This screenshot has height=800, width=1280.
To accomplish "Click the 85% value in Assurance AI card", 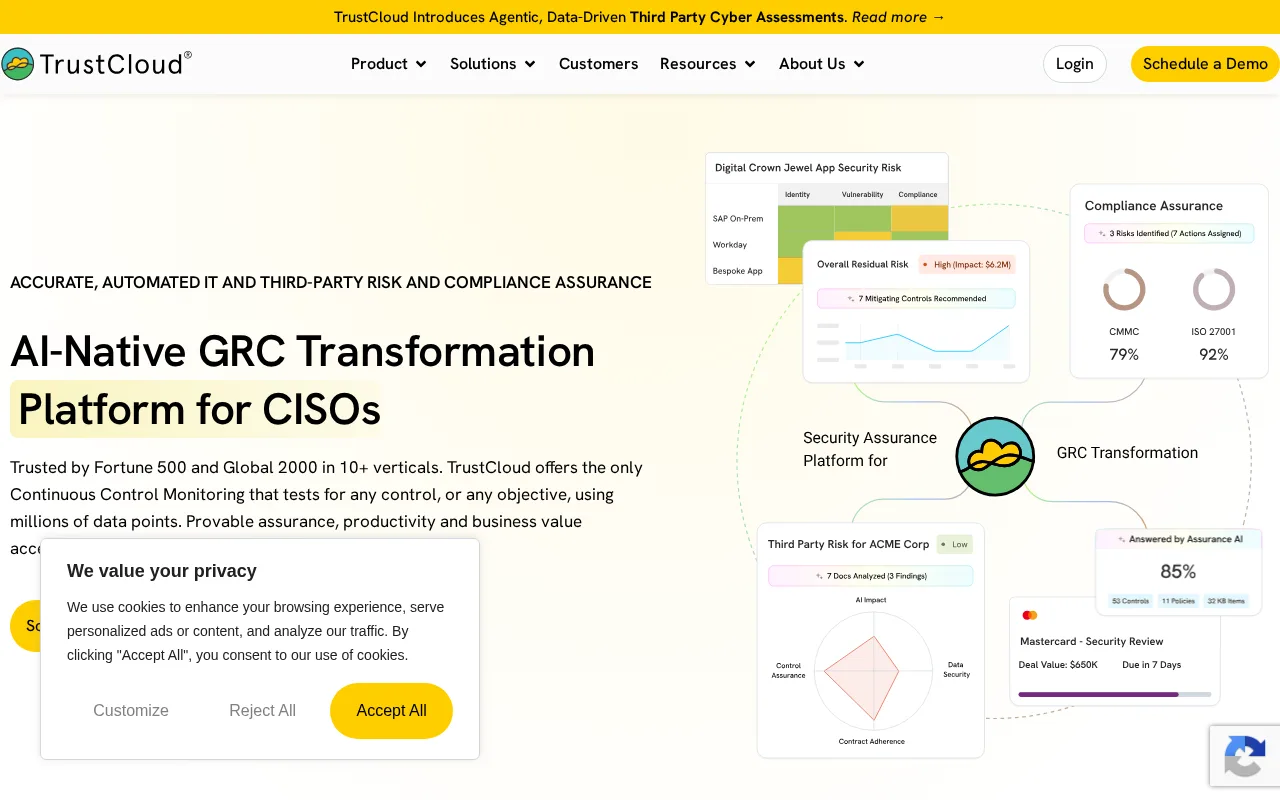I will click(1178, 572).
